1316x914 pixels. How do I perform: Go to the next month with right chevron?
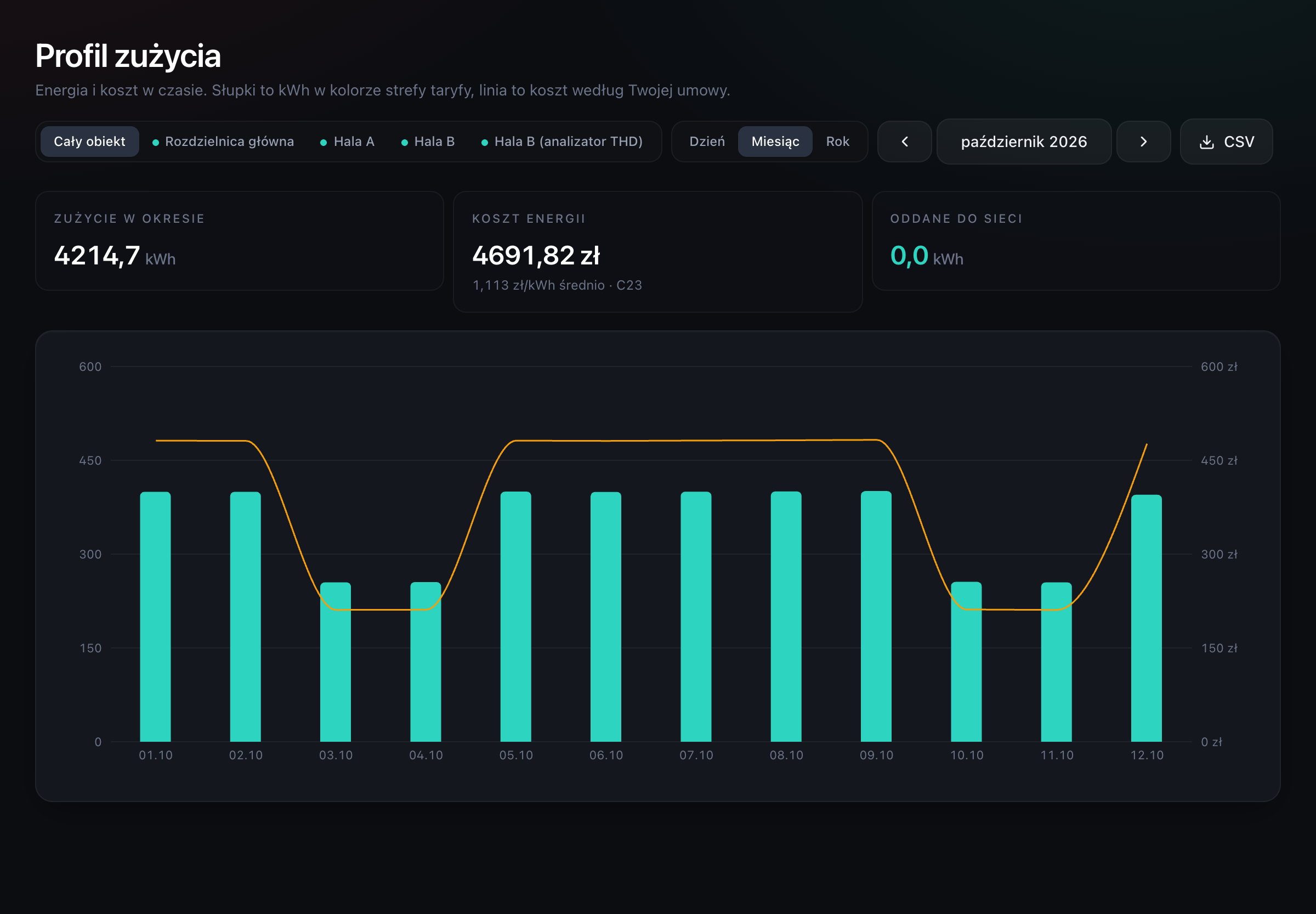point(1143,142)
